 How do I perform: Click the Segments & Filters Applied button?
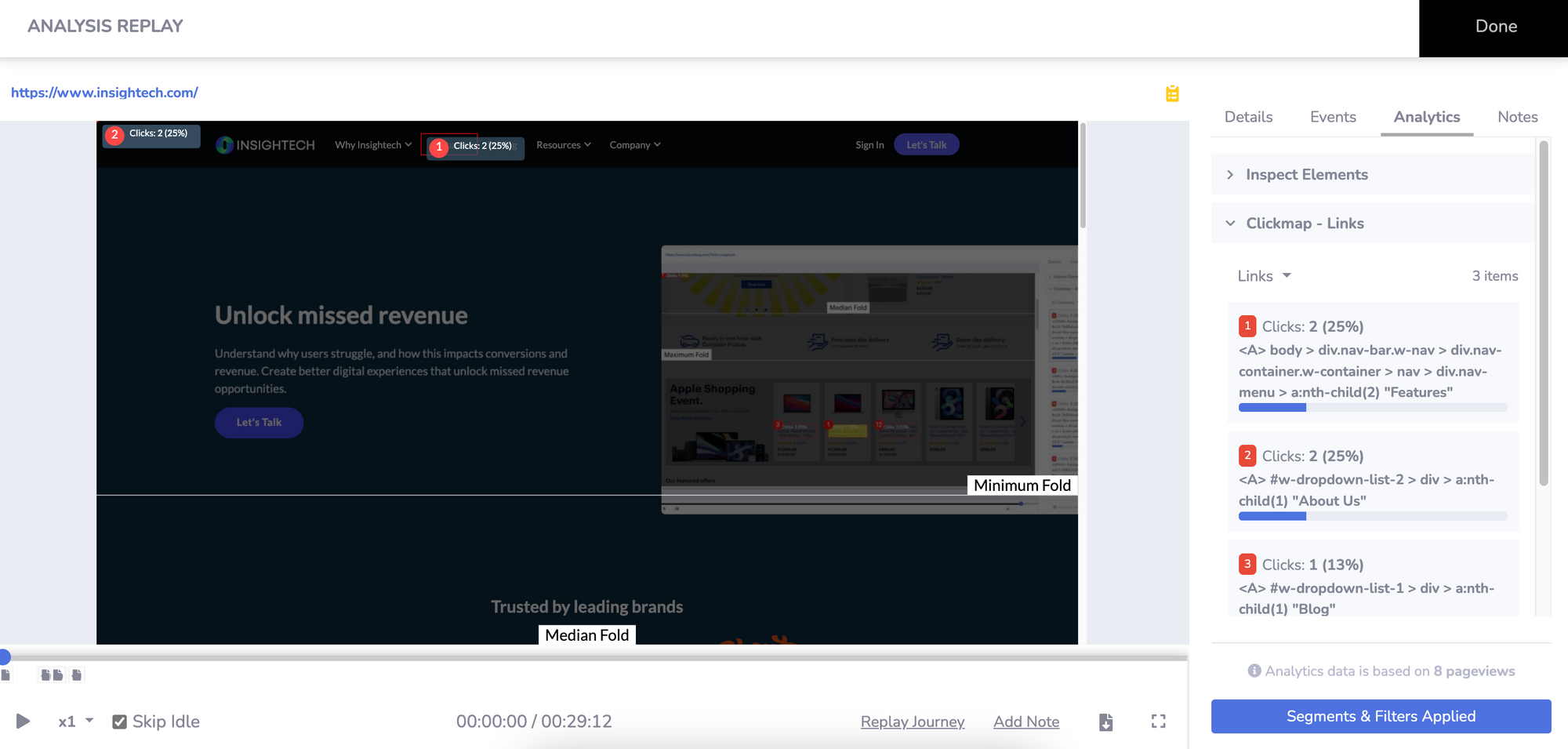[x=1381, y=716]
